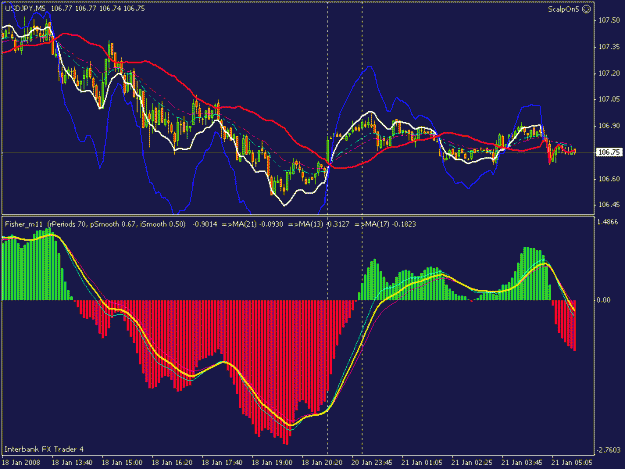
Task: Click the 21 Jan 02:25 time label
Action: [472, 463]
